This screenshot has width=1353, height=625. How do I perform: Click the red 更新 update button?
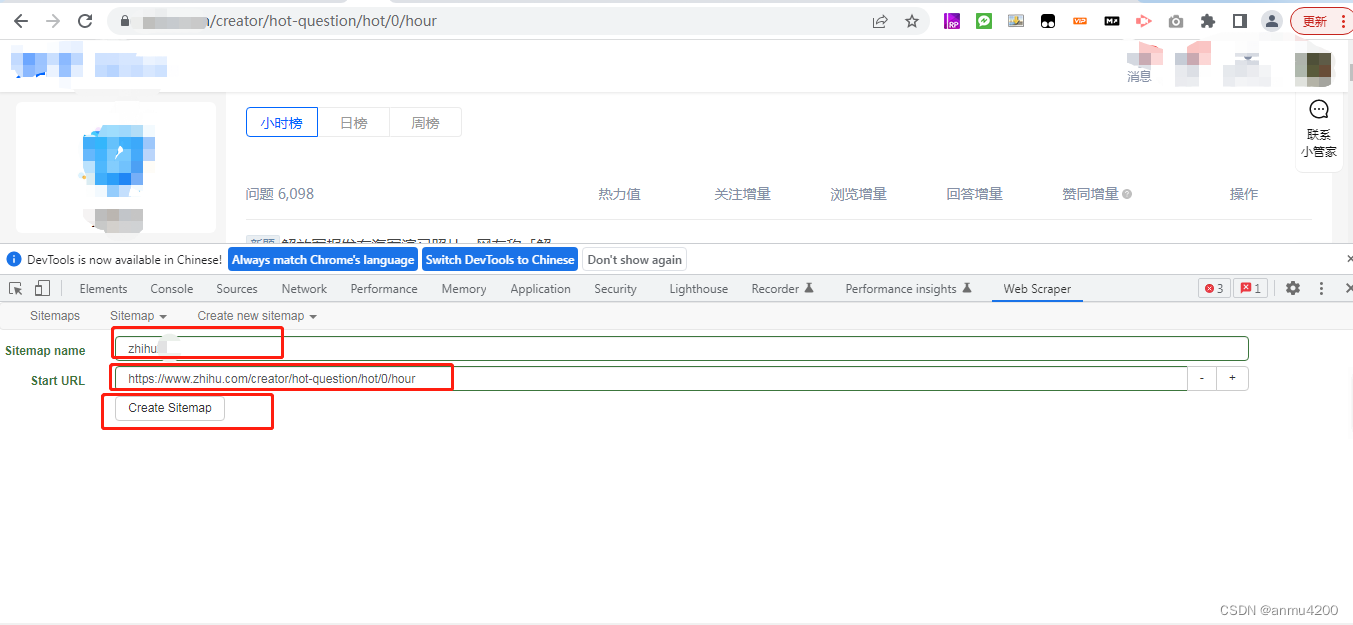point(1321,21)
